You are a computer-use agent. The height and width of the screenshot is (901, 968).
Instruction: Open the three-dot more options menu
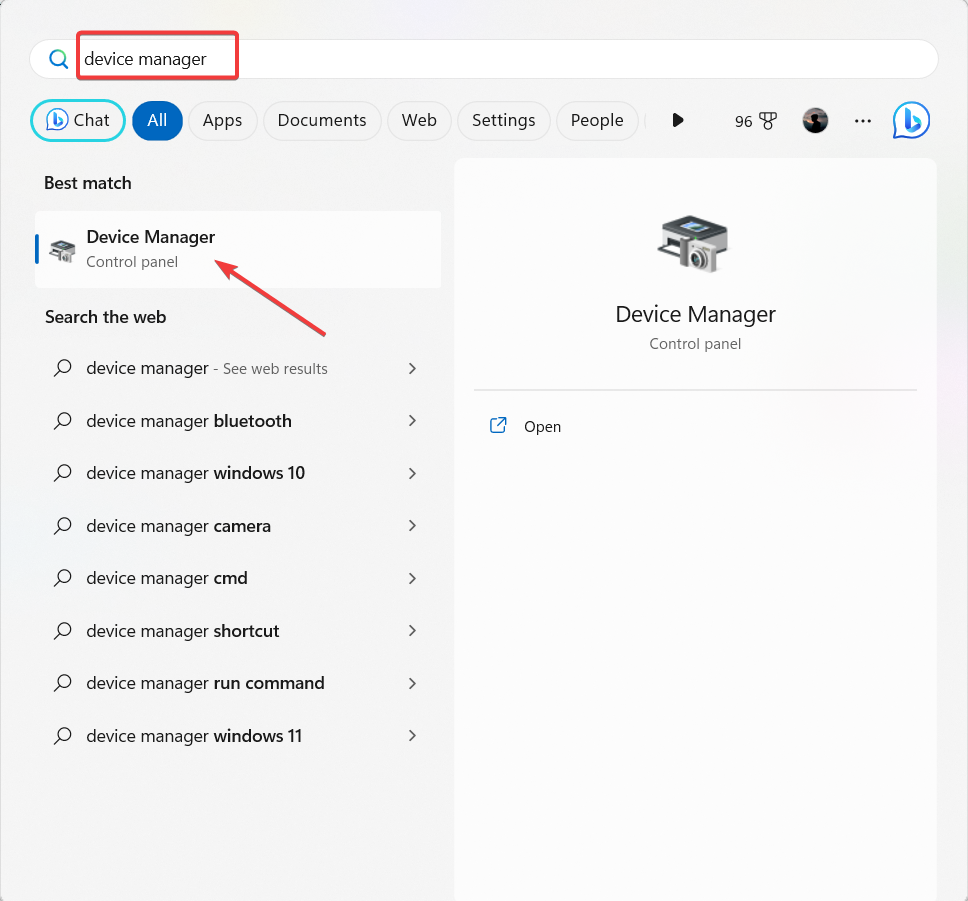862,121
